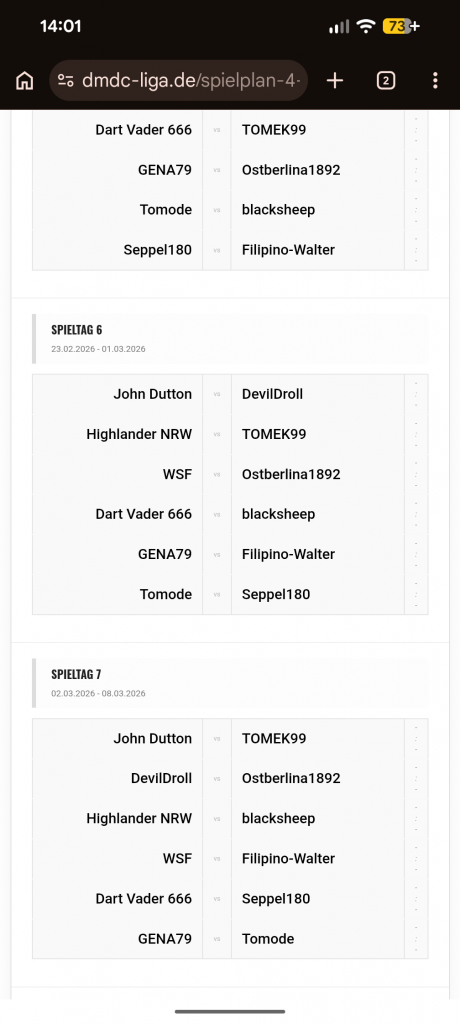Select the Spieltag 7 heading
Screen dimensions: 460x1024
[x=76, y=674]
